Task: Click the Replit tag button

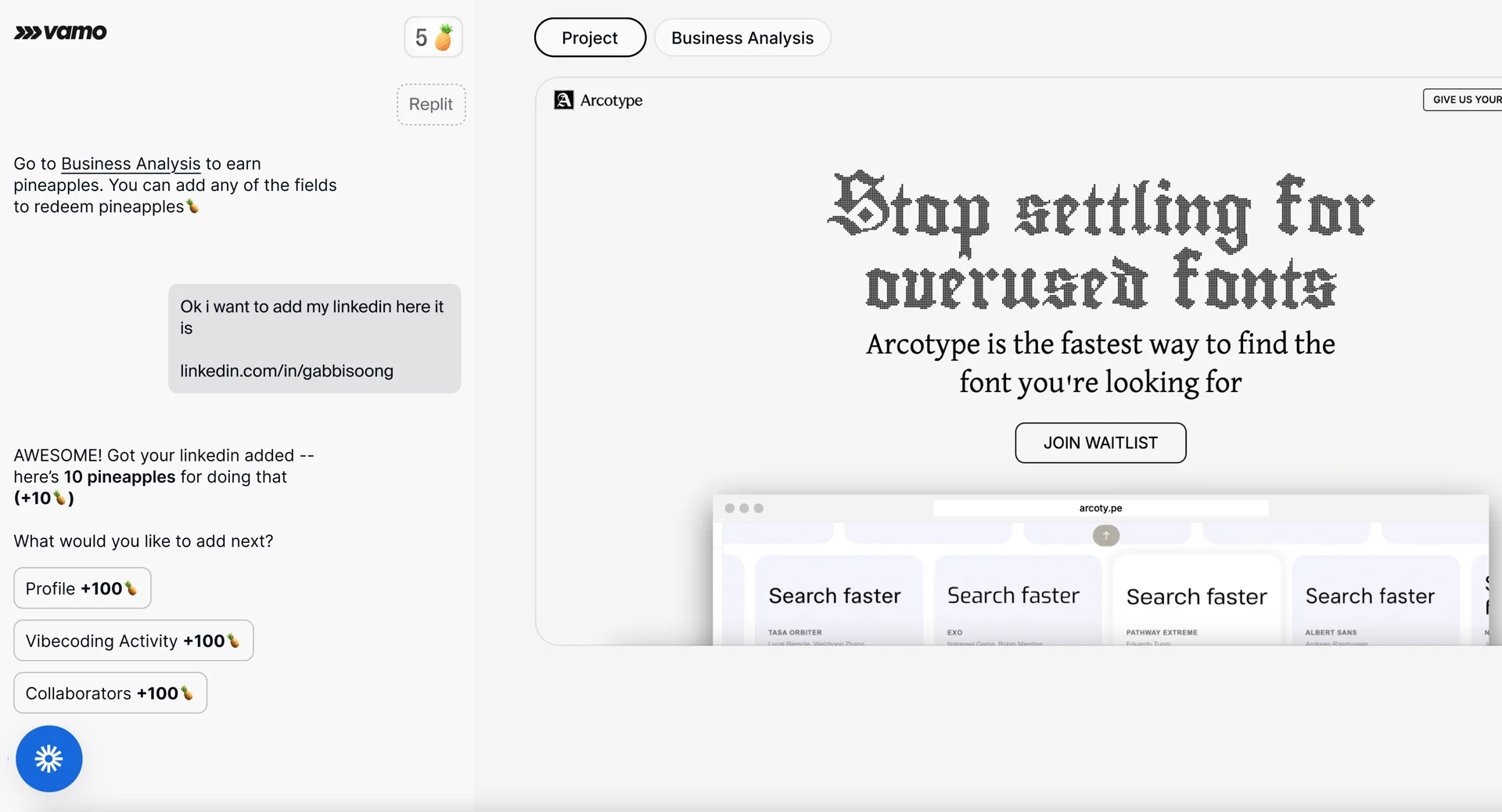Action: tap(431, 105)
